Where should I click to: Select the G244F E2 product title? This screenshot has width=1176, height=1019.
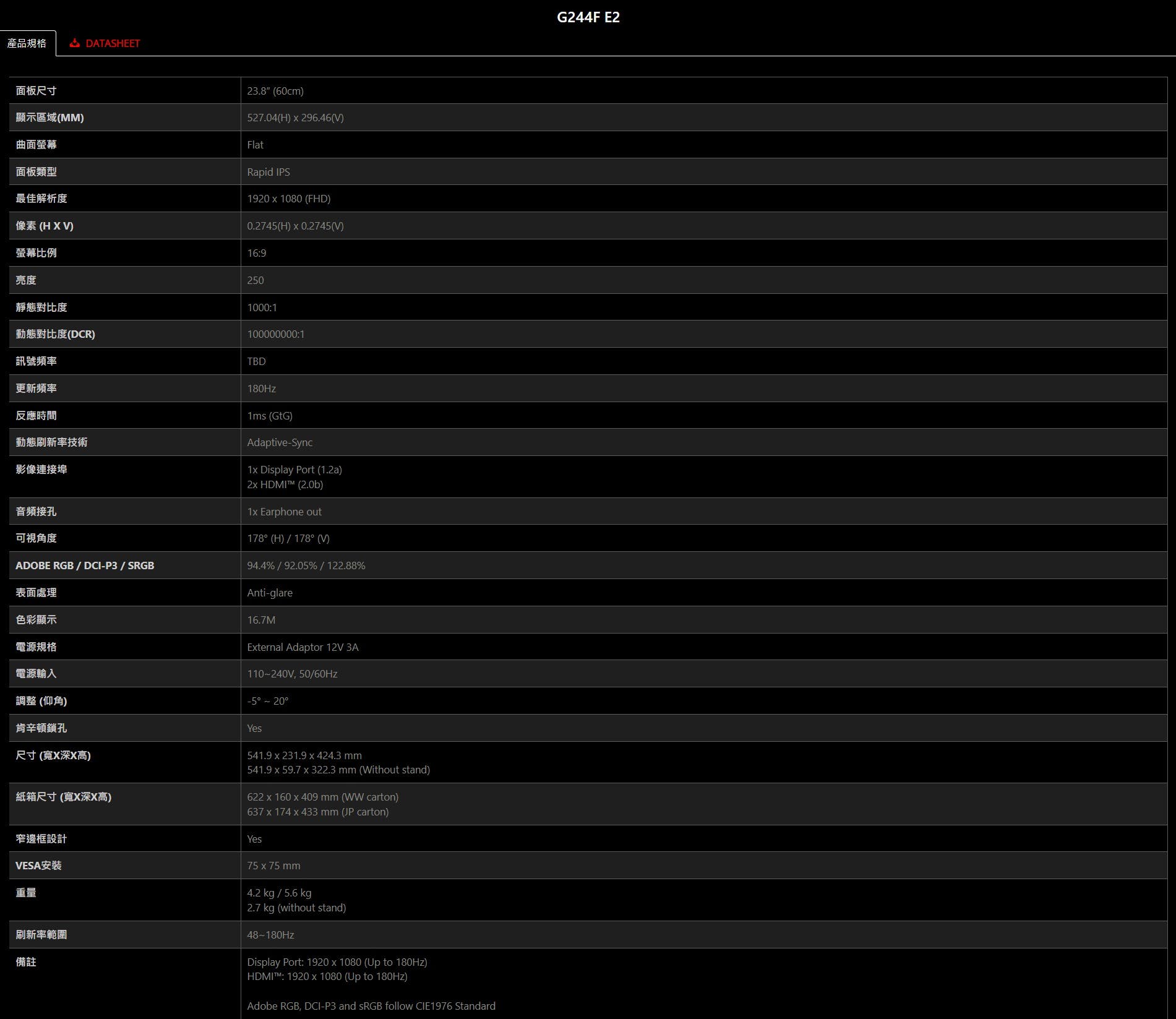(588, 17)
